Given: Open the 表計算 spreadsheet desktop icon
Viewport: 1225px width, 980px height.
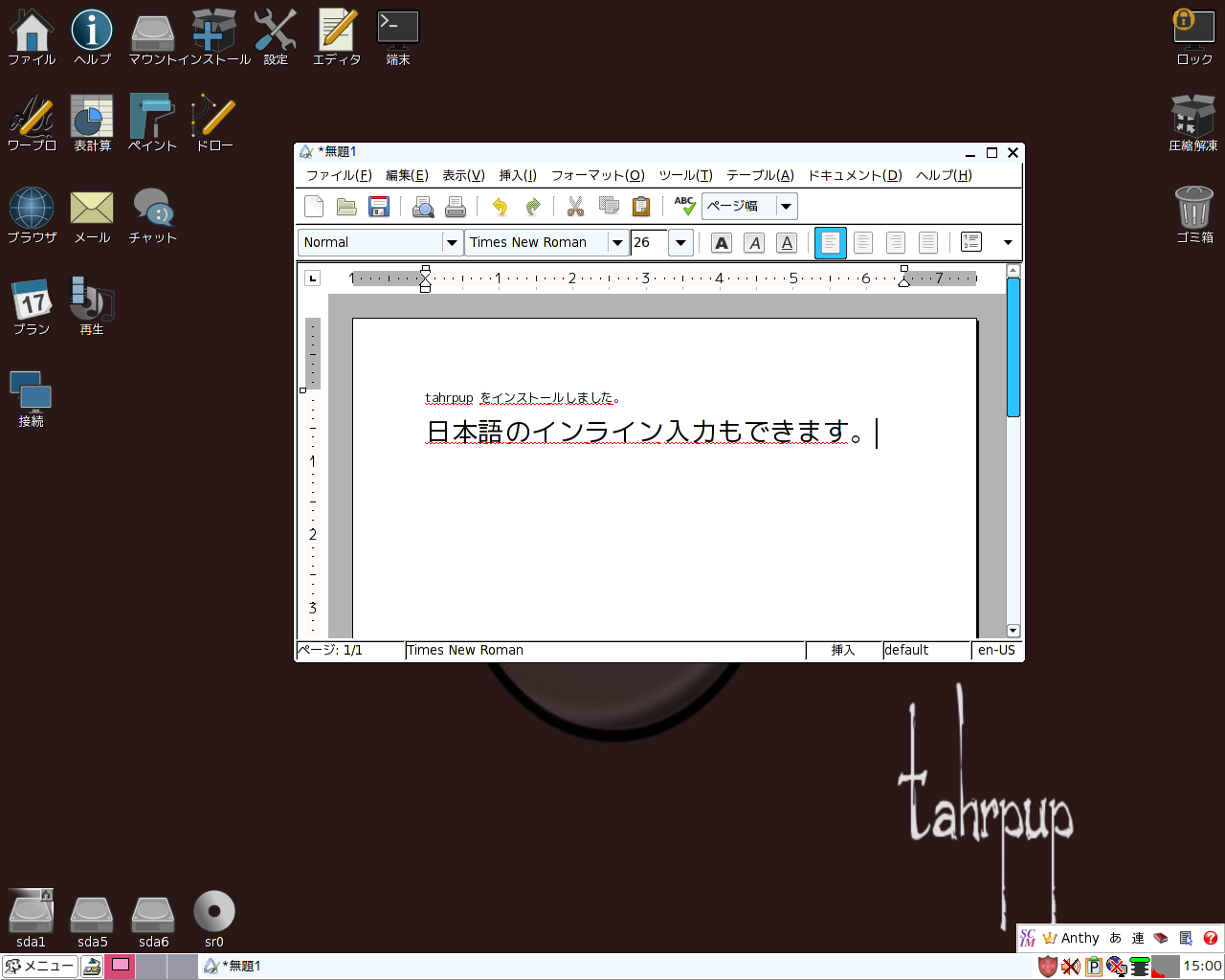Looking at the screenshot, I should click(92, 124).
